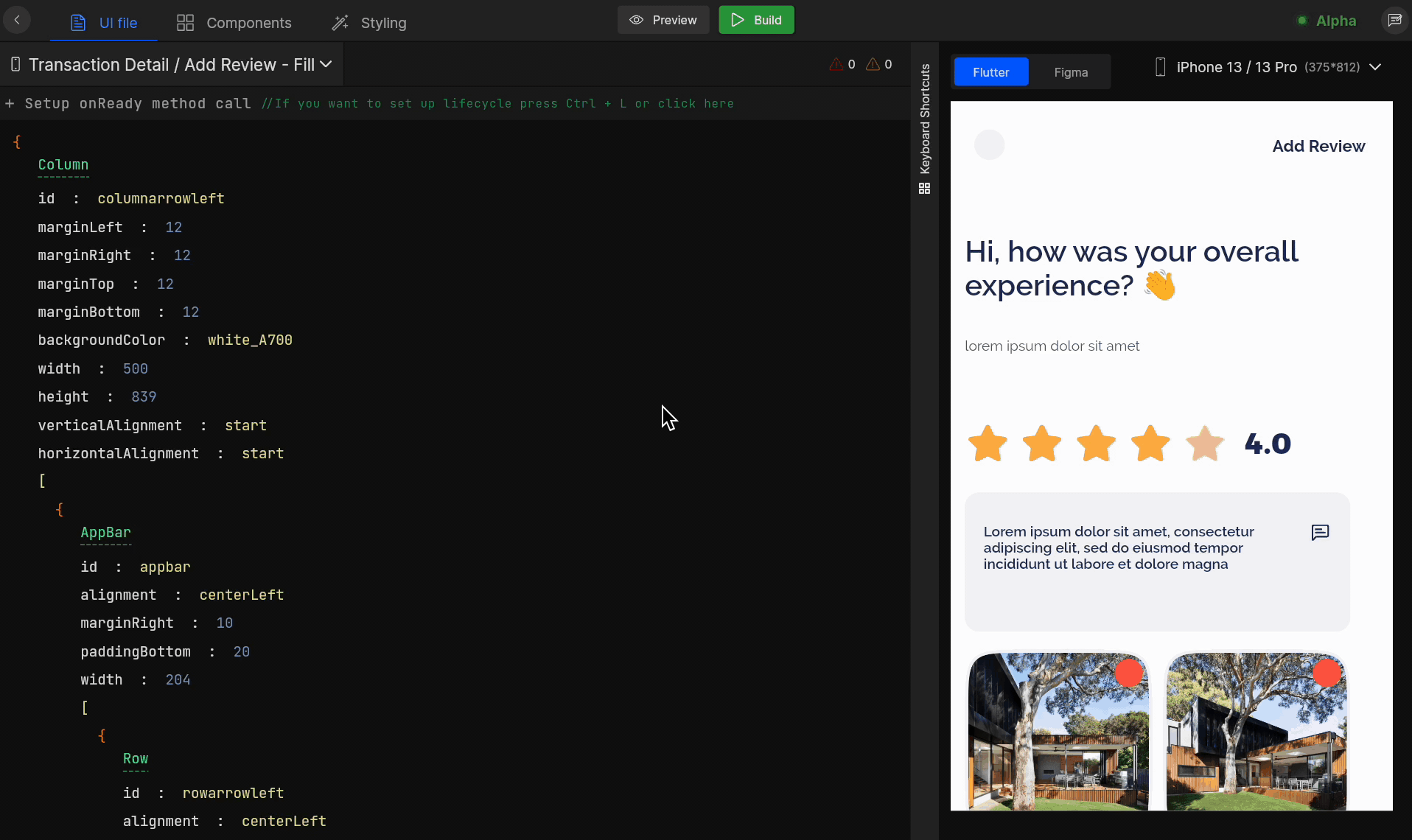Click the second house photo thumbnail
The image size is (1412, 840).
[x=1256, y=731]
